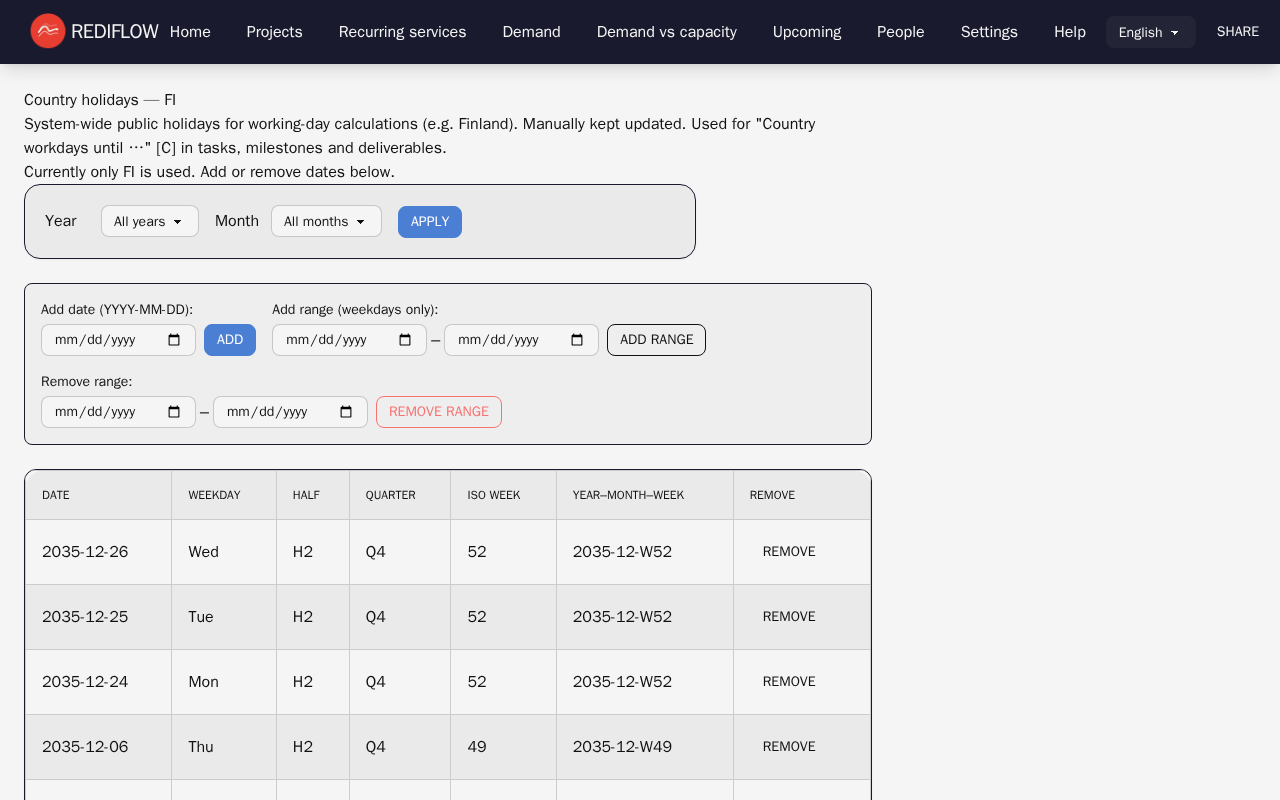Go to the Projects menu
The width and height of the screenshot is (1280, 800).
pyautogui.click(x=274, y=32)
